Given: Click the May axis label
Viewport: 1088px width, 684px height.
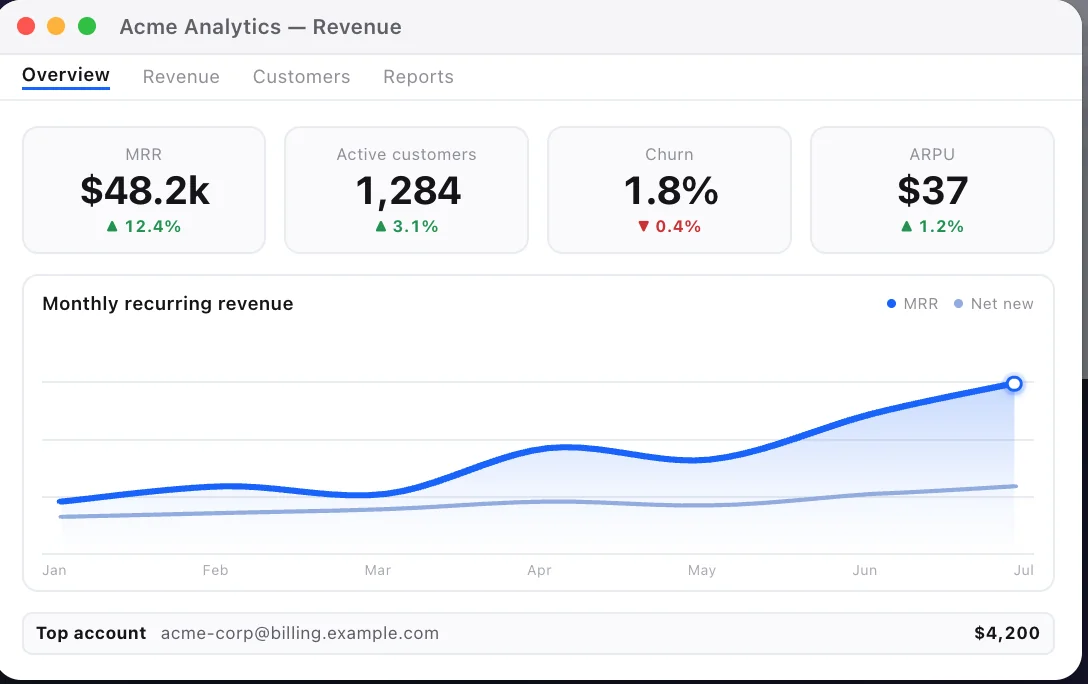Looking at the screenshot, I should tap(702, 570).
